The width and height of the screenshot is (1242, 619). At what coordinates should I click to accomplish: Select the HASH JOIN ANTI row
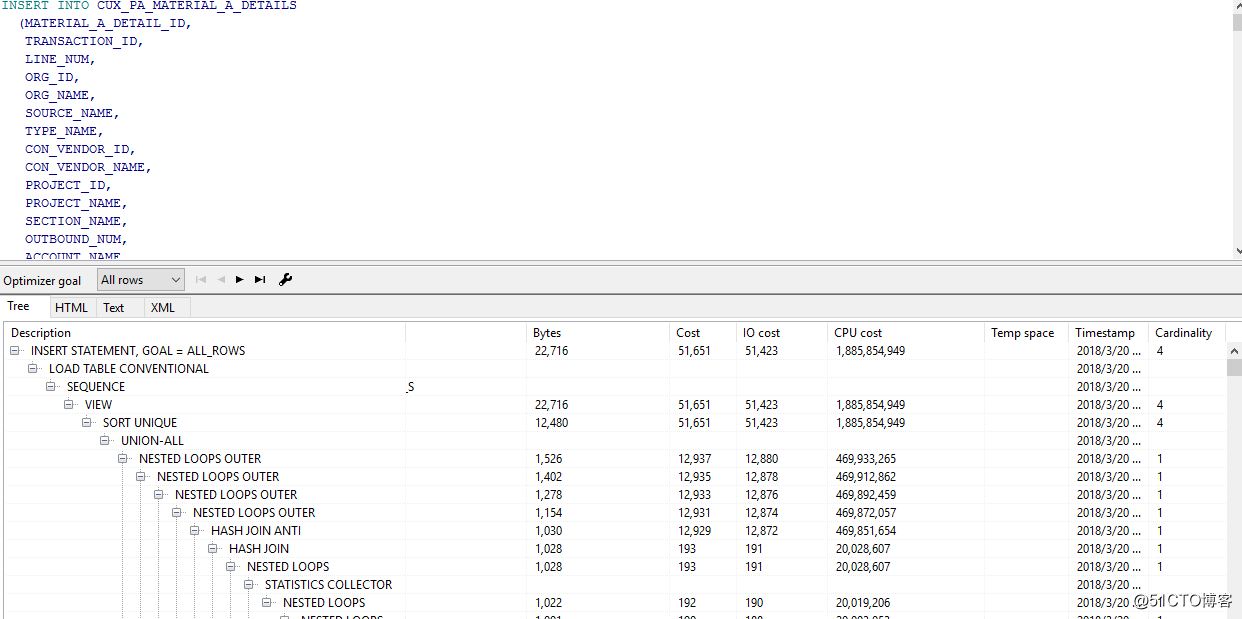tap(615, 531)
